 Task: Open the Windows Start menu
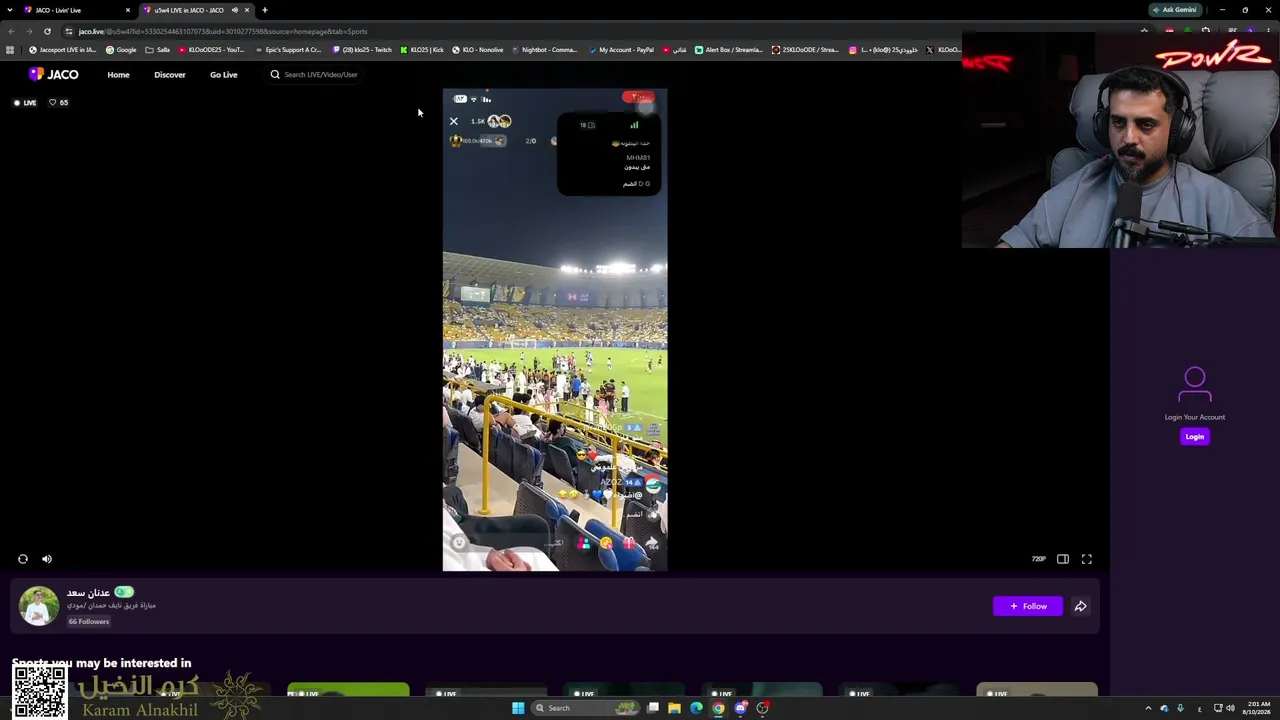click(518, 708)
